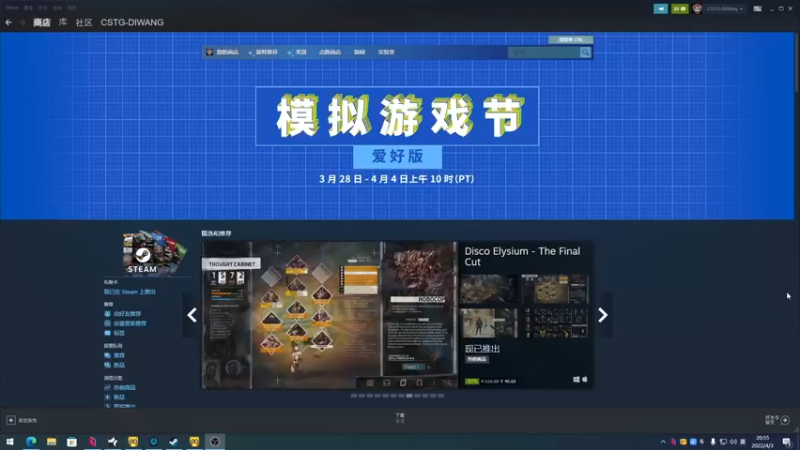Open the 标签 tags link
The width and height of the screenshot is (800, 450).
(119, 333)
